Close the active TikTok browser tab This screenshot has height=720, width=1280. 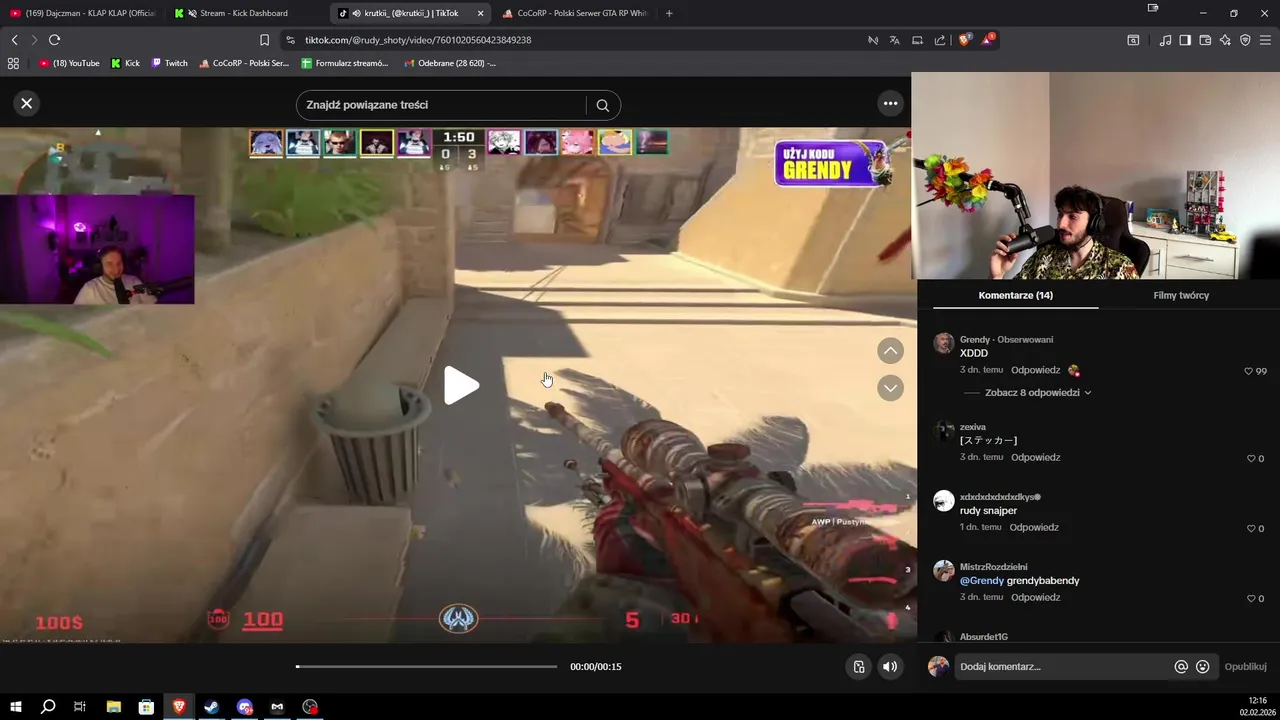click(480, 13)
